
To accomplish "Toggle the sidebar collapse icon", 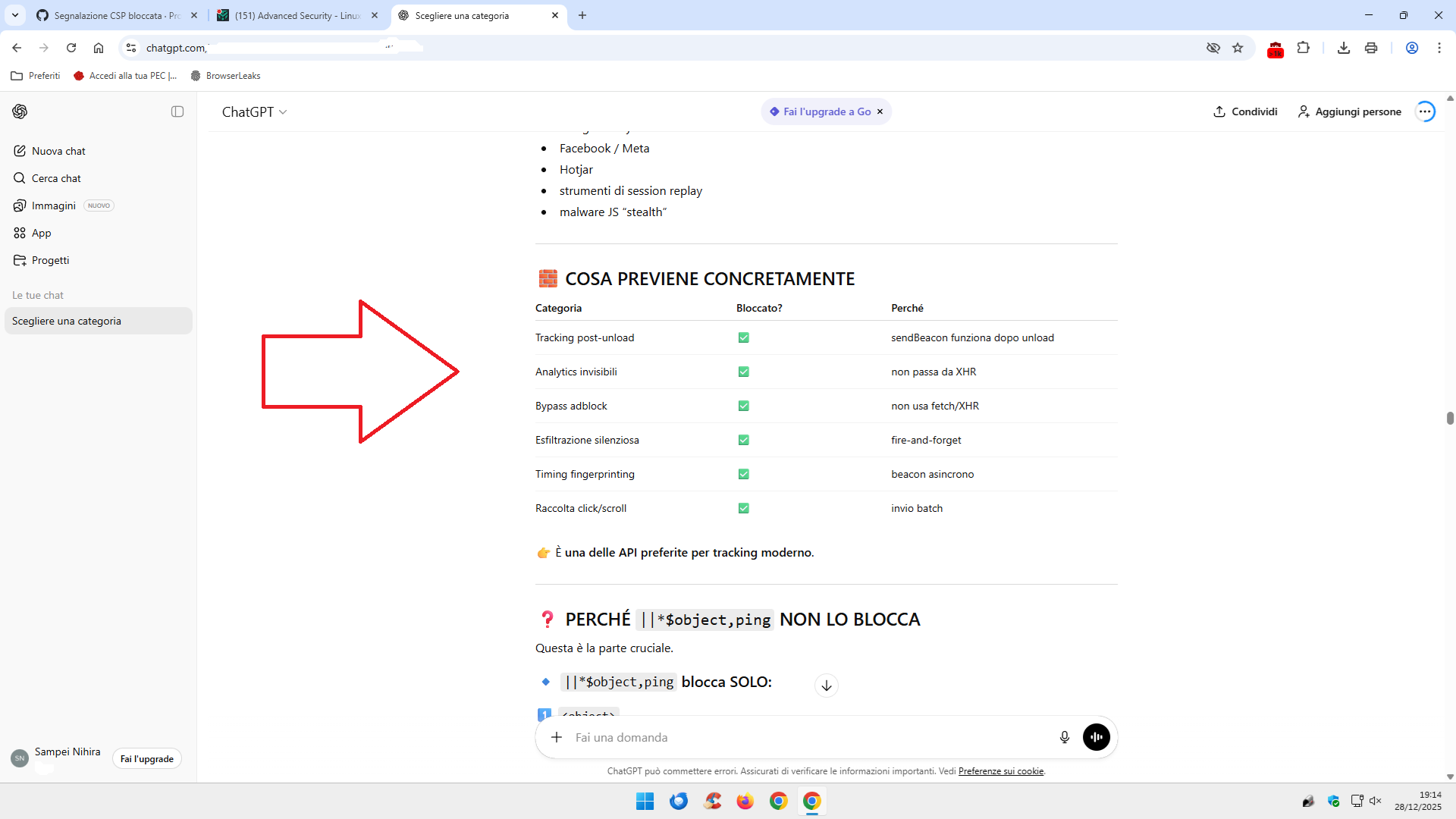I will pyautogui.click(x=177, y=111).
